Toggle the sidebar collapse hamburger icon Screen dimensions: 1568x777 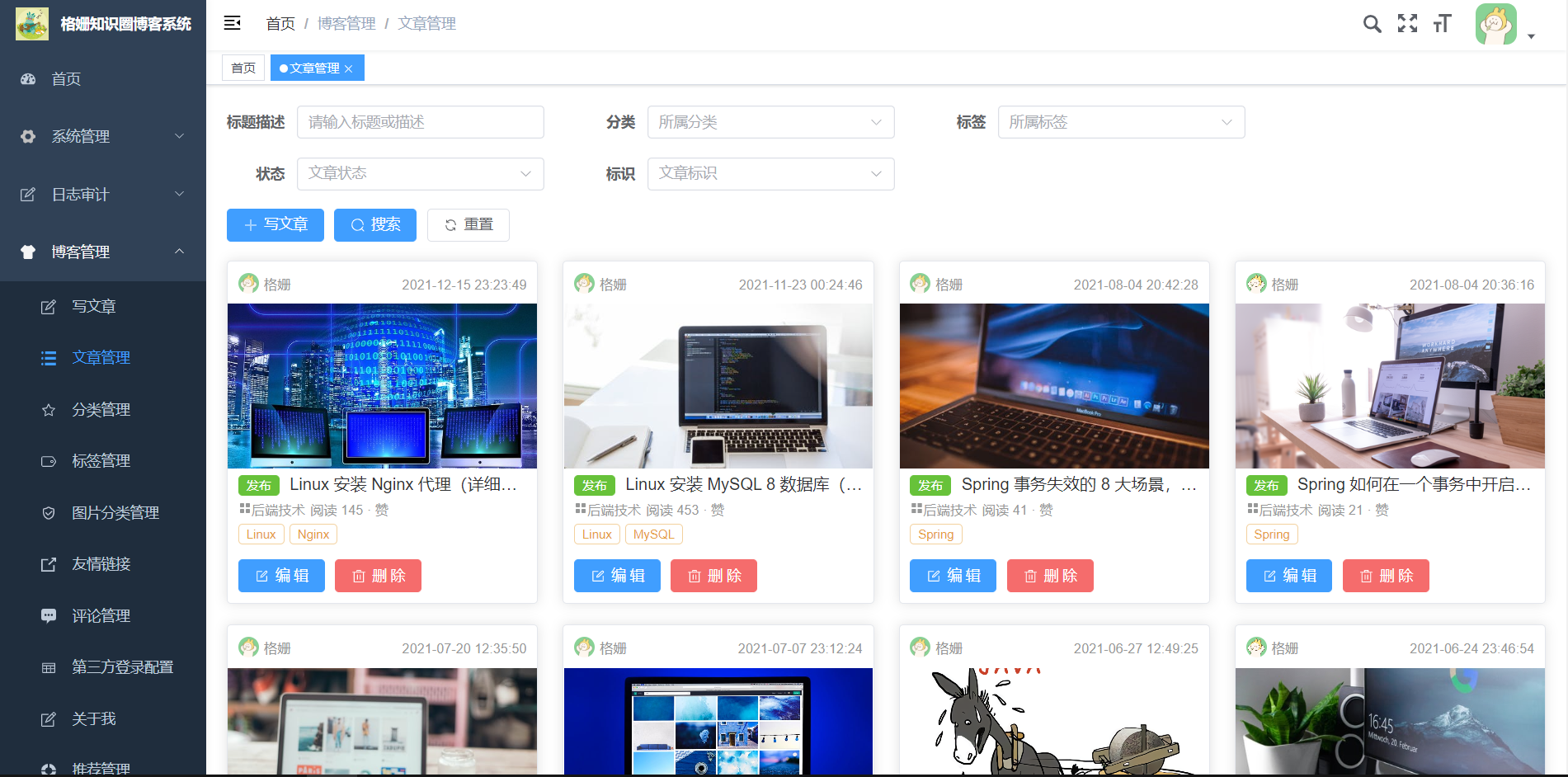(x=233, y=23)
